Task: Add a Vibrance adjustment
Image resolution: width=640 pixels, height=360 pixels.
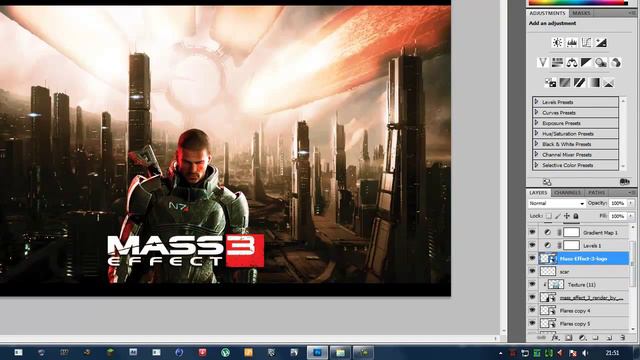Action: [543, 62]
